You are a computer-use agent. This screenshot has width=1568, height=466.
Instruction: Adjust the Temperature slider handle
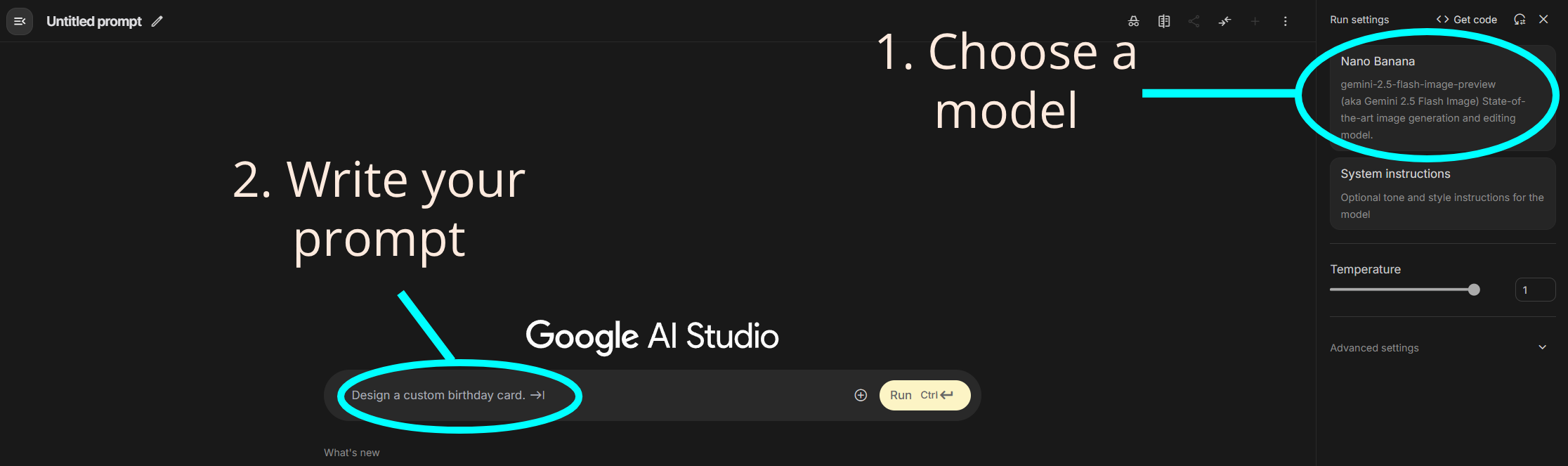click(x=1474, y=290)
